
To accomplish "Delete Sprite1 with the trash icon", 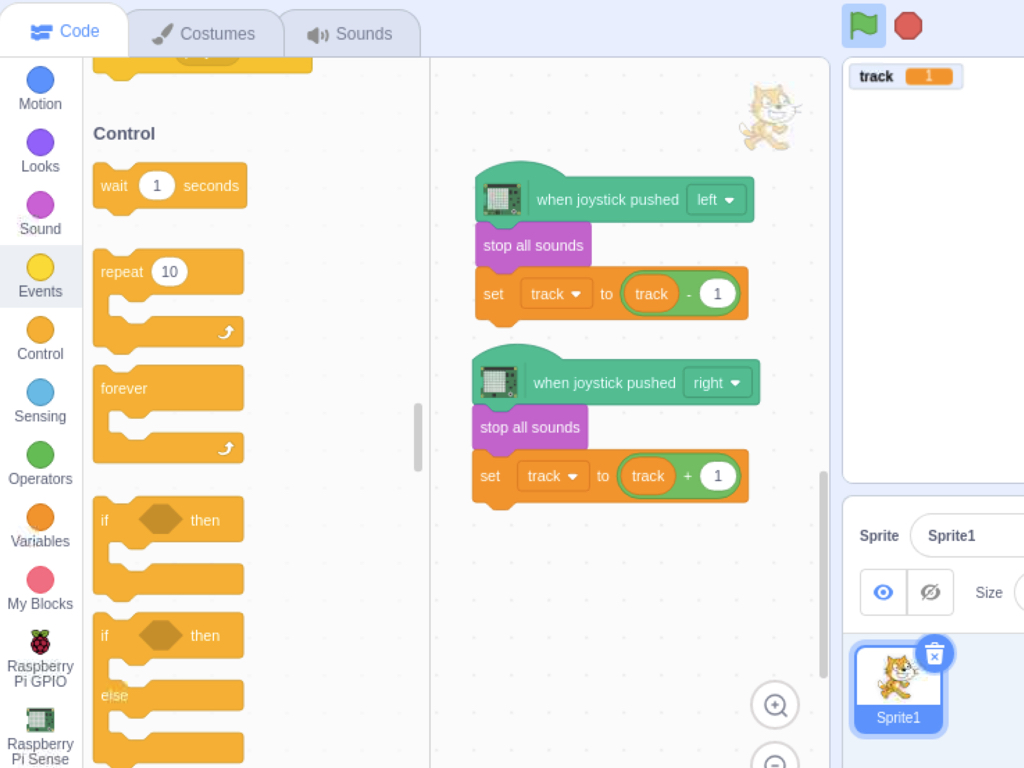I will [x=935, y=654].
